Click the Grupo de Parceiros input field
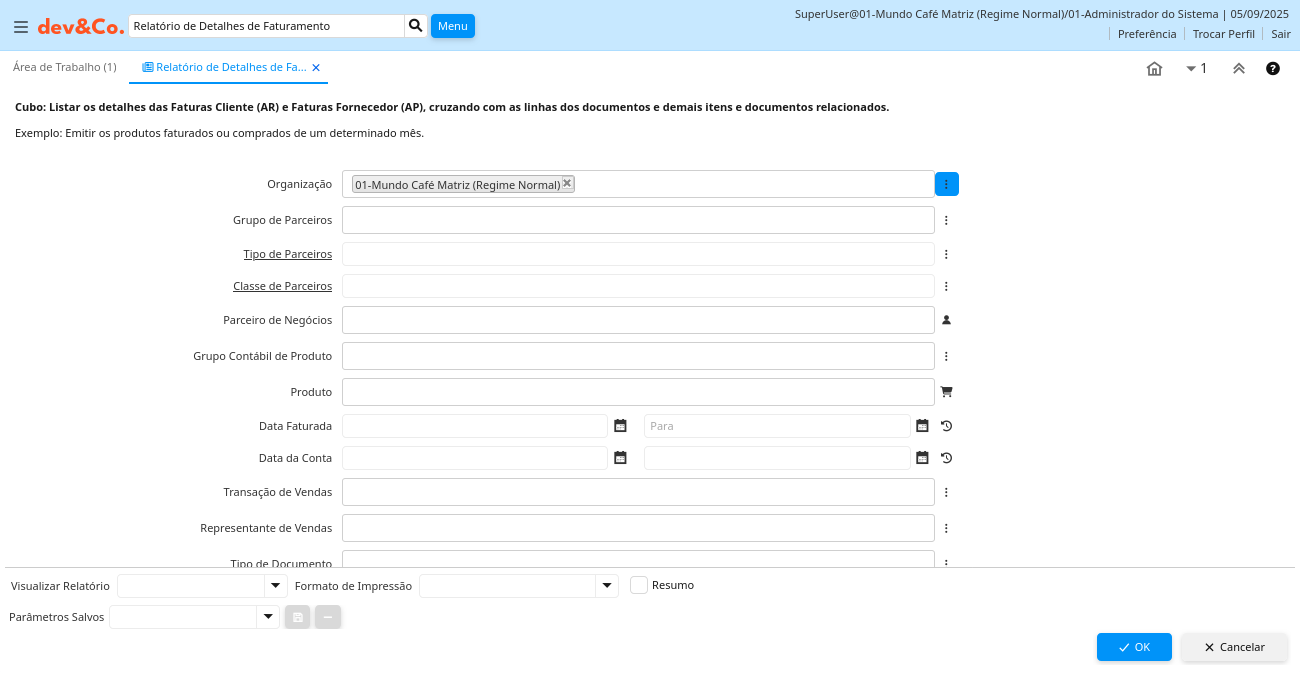This screenshot has height=674, width=1300. coord(638,220)
